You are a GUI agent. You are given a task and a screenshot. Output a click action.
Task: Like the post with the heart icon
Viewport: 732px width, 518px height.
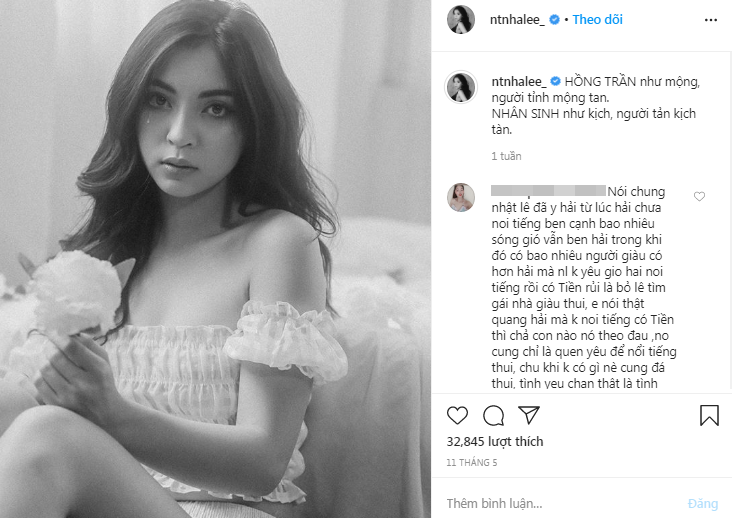point(457,415)
